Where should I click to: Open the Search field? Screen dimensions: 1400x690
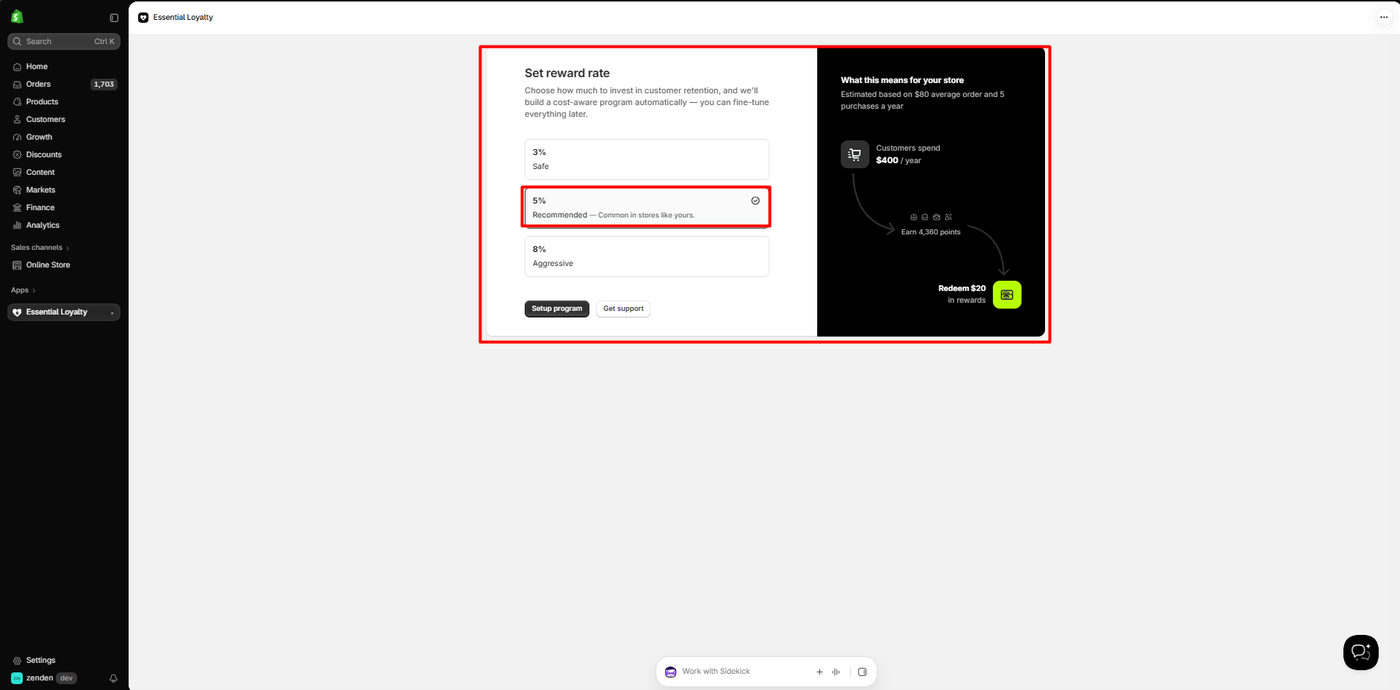tap(64, 41)
